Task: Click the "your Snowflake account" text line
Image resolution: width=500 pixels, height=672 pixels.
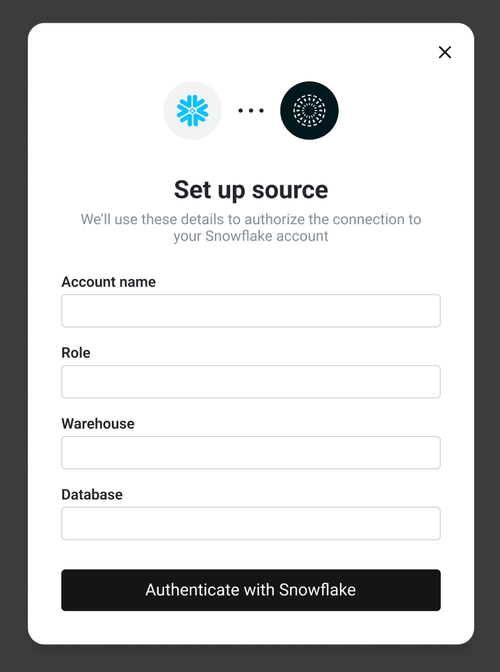Action: click(251, 236)
